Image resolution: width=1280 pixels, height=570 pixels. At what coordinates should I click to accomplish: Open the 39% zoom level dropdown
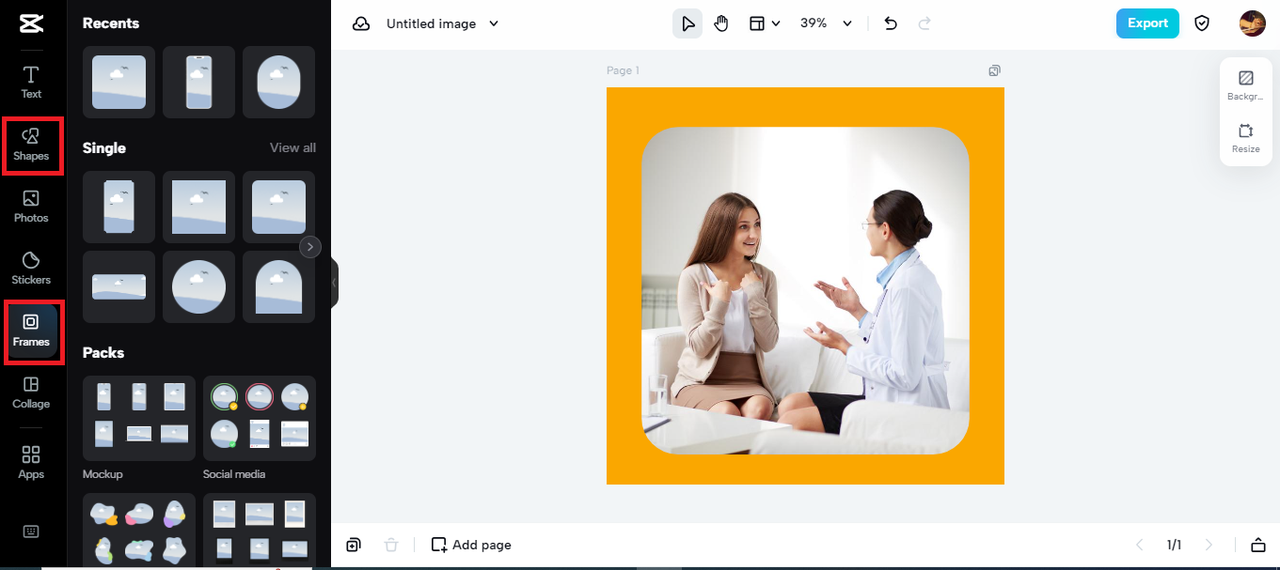tap(826, 23)
